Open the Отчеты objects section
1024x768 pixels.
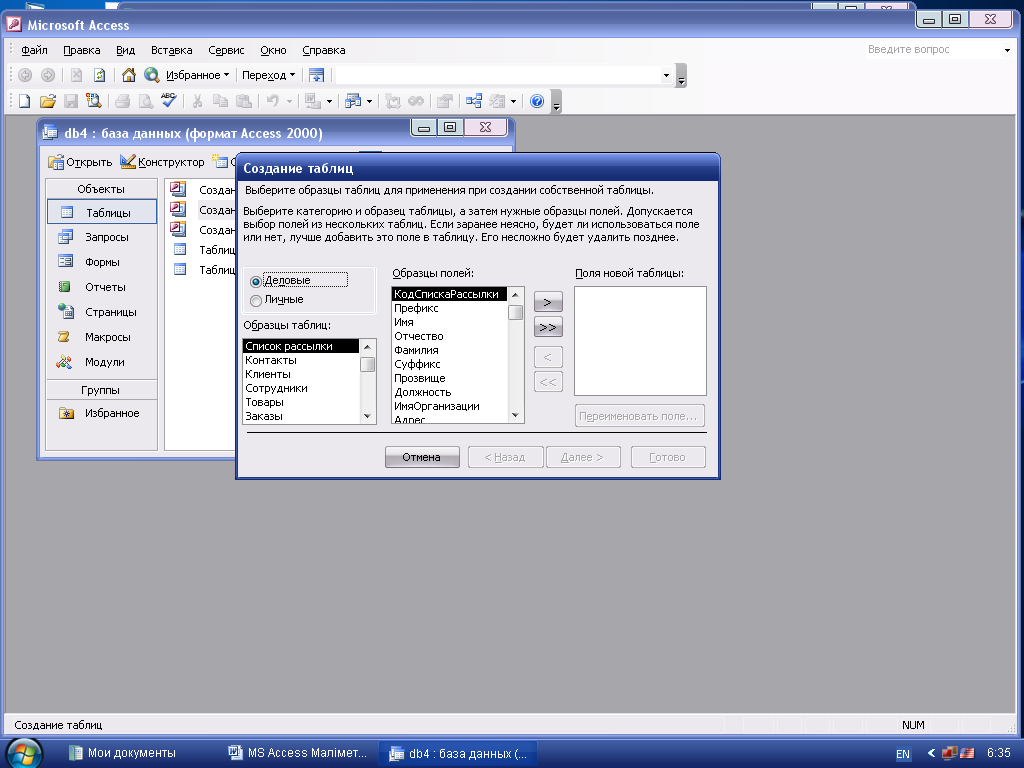point(105,287)
